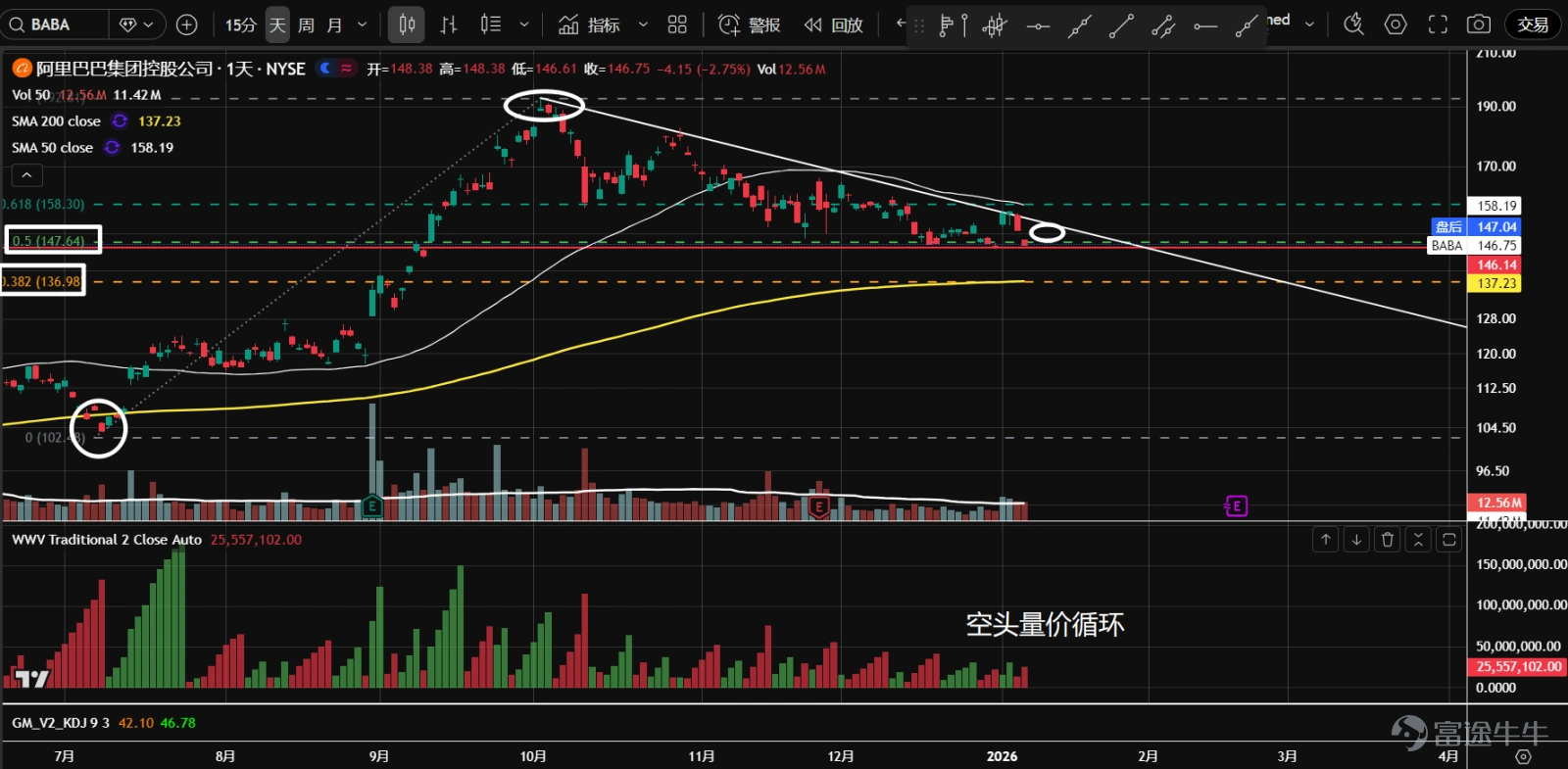Collapse the WWV indicator pane

point(1418,539)
